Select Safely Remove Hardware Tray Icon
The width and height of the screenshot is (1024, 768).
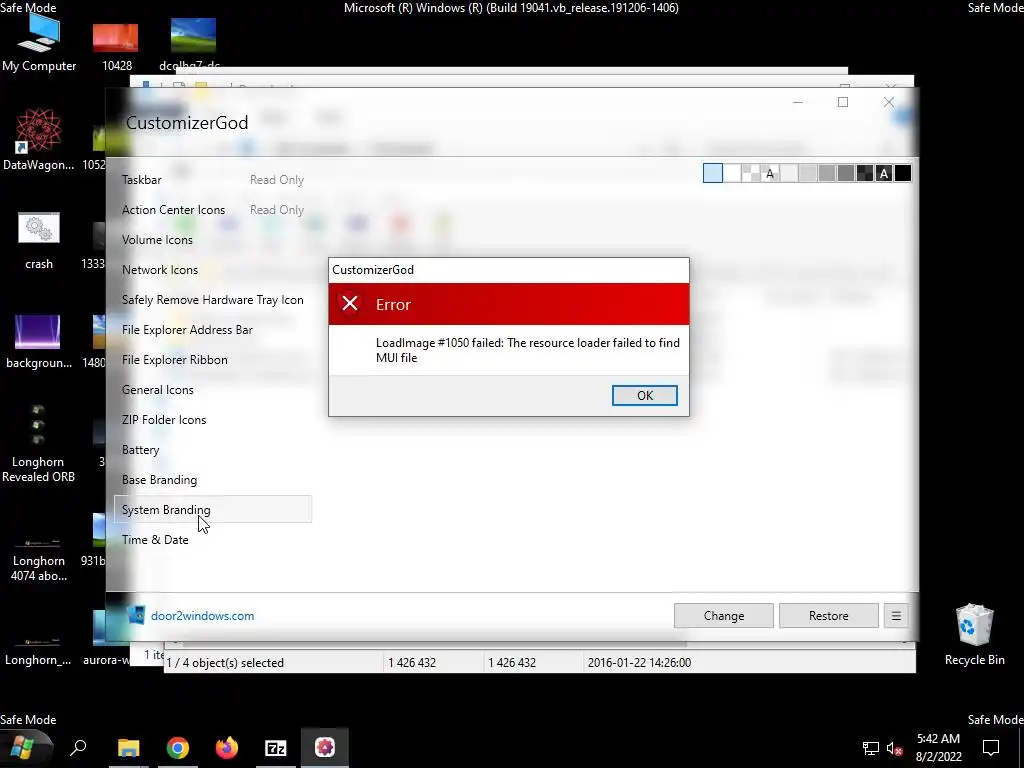pos(212,300)
